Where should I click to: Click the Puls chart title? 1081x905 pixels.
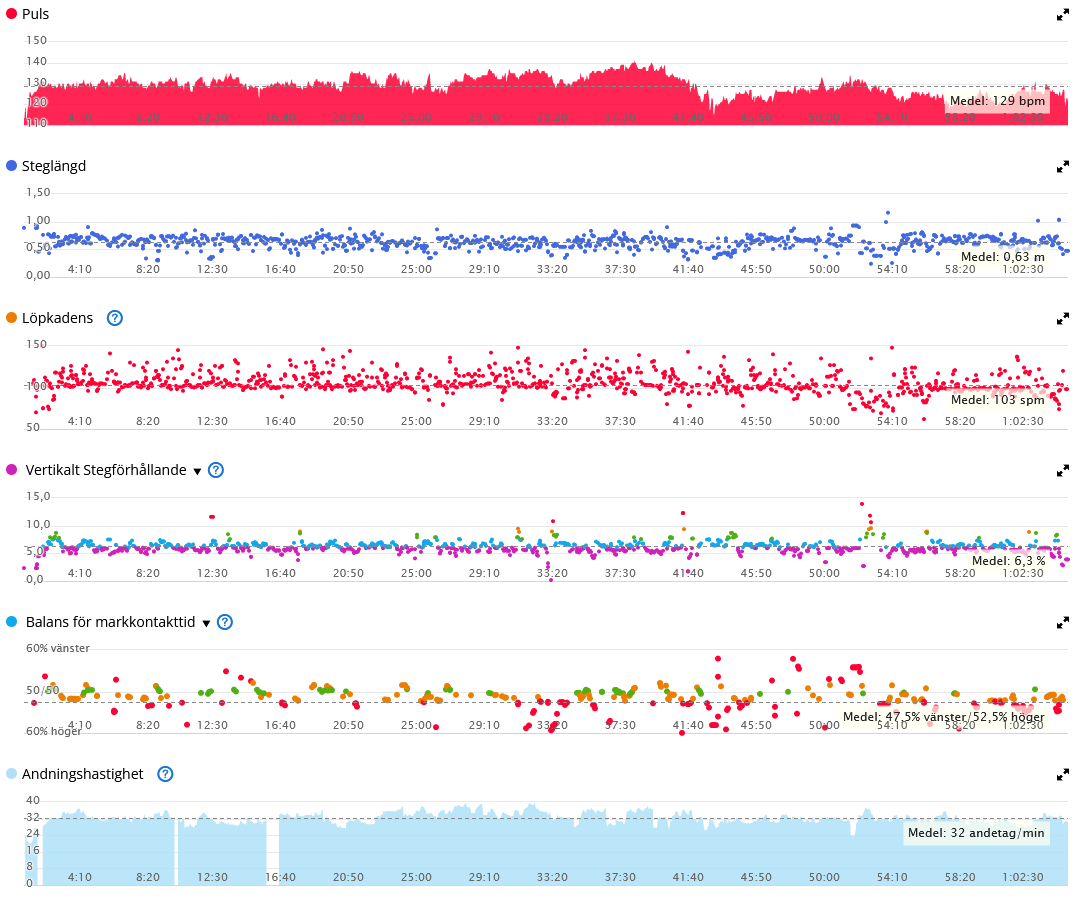(x=35, y=14)
